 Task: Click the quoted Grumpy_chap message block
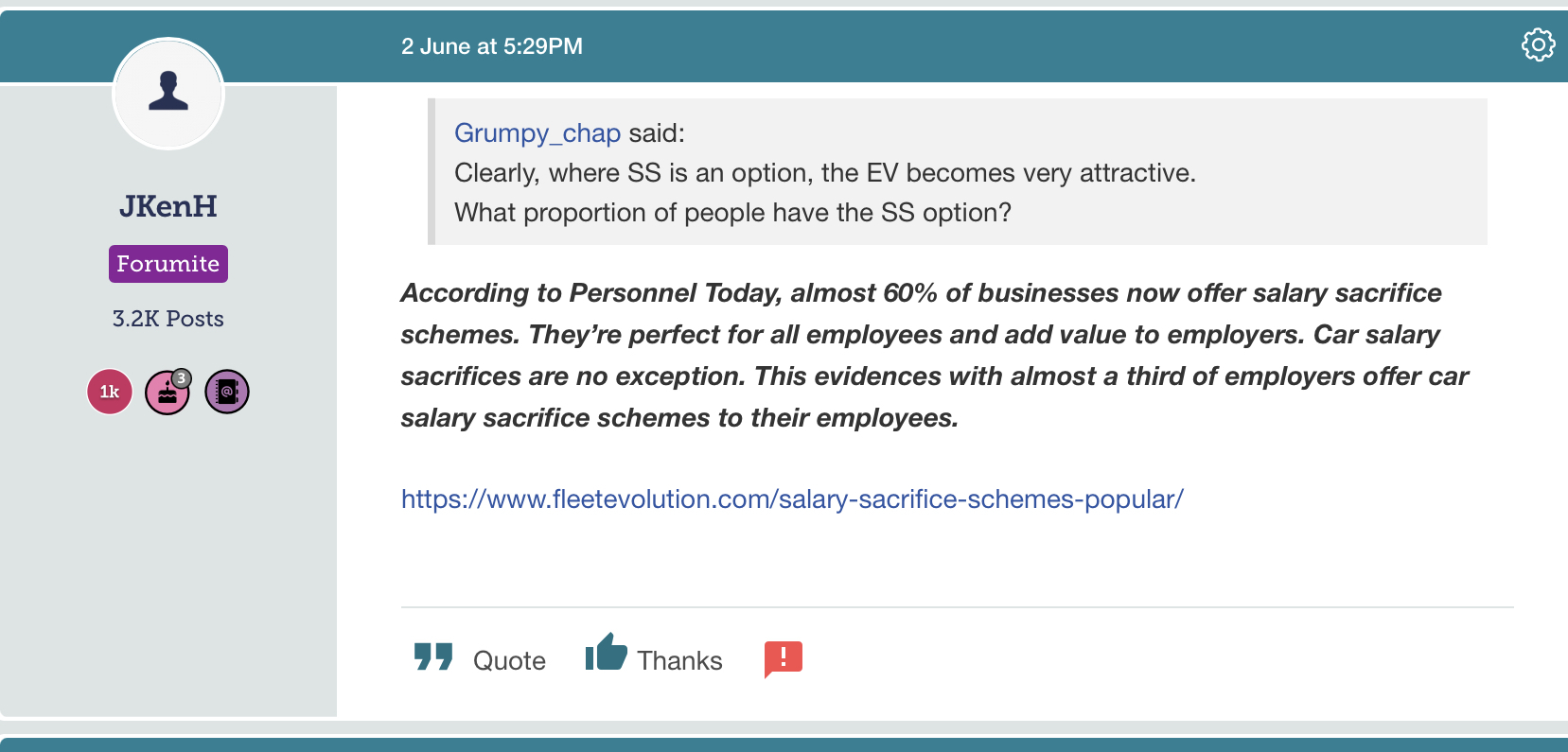click(958, 172)
